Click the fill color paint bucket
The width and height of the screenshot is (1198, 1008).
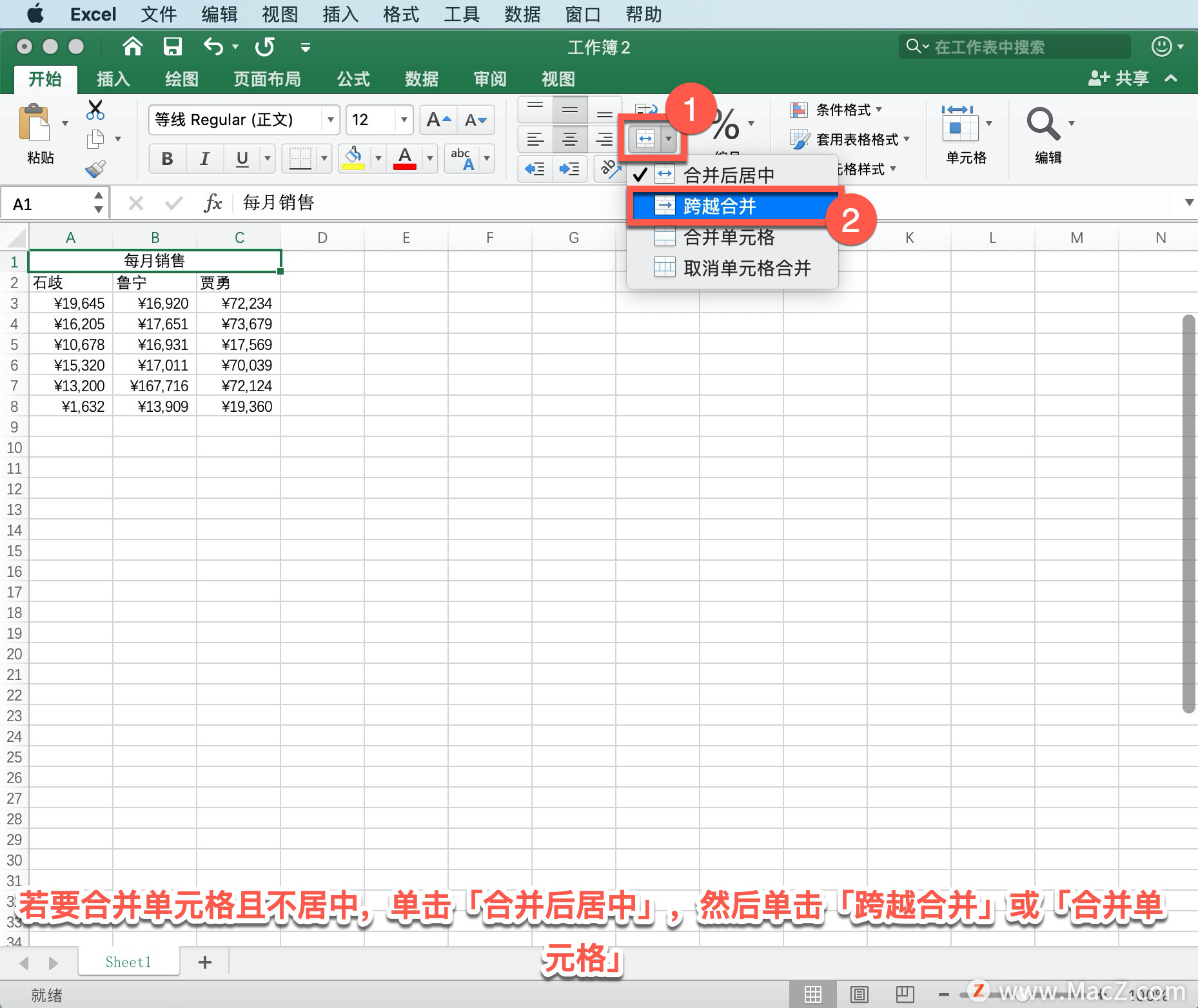[353, 158]
